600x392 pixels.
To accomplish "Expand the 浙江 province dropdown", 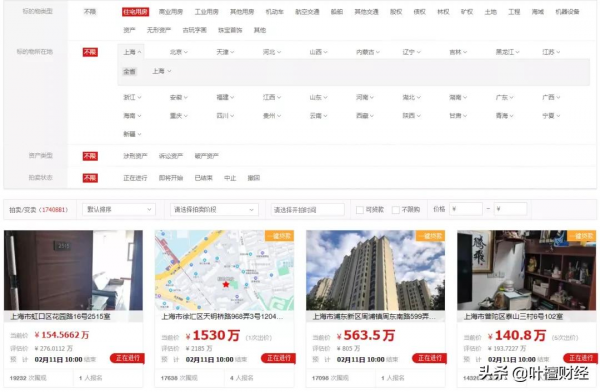I will click(x=132, y=98).
